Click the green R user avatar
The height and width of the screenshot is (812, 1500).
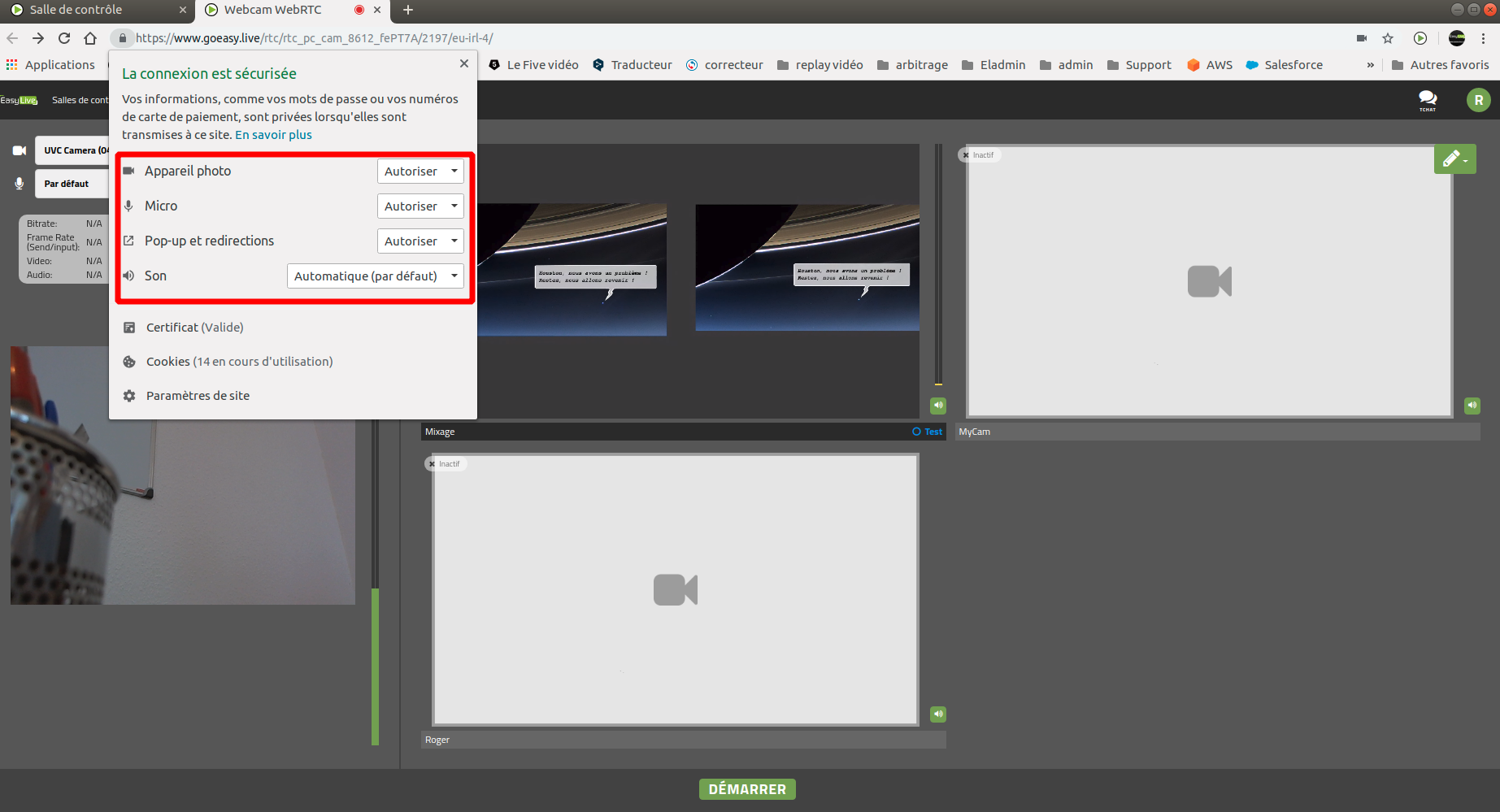pyautogui.click(x=1478, y=100)
